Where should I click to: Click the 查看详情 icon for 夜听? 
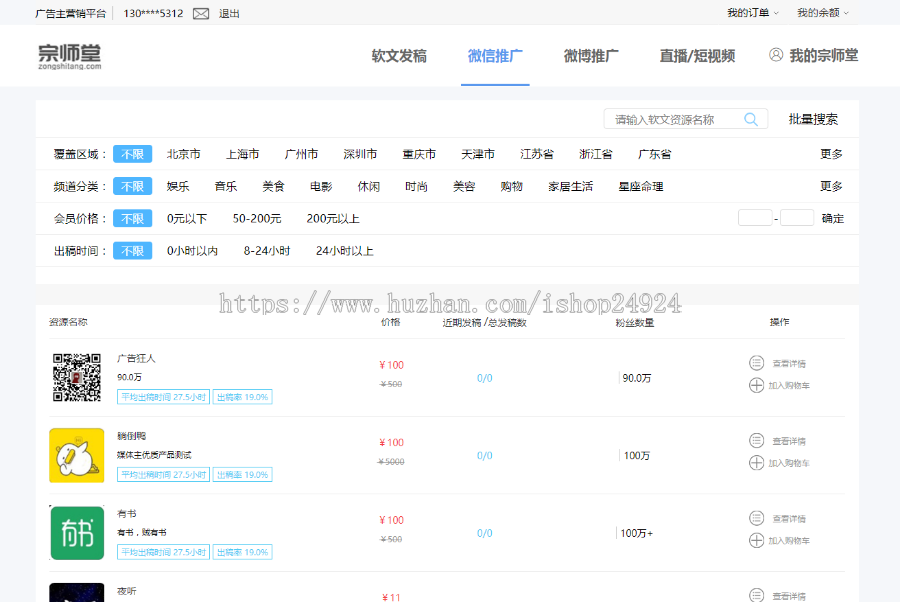click(x=756, y=594)
